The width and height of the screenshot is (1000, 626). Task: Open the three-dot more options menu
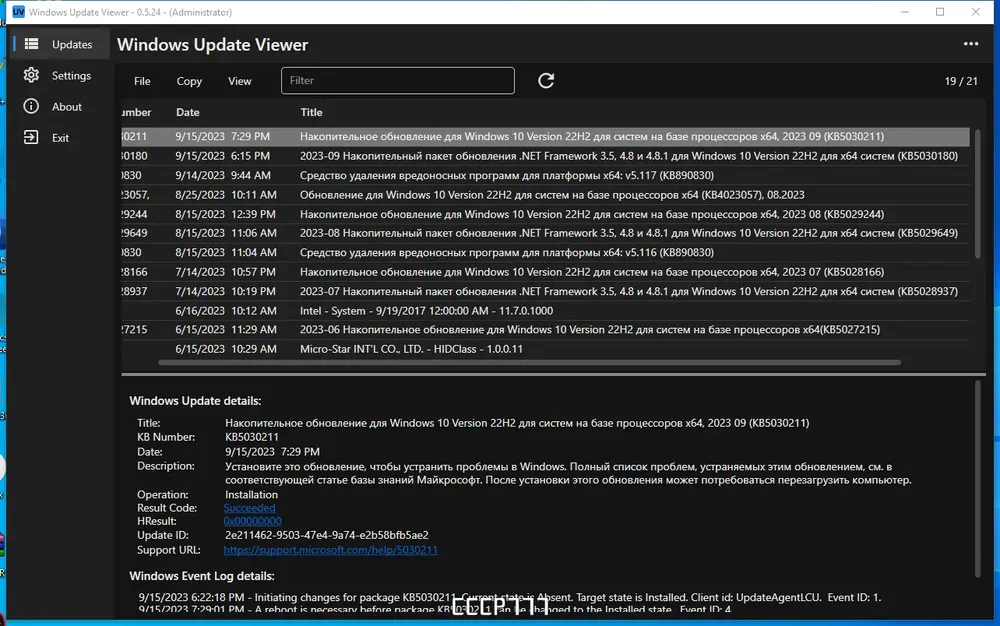pyautogui.click(x=971, y=44)
